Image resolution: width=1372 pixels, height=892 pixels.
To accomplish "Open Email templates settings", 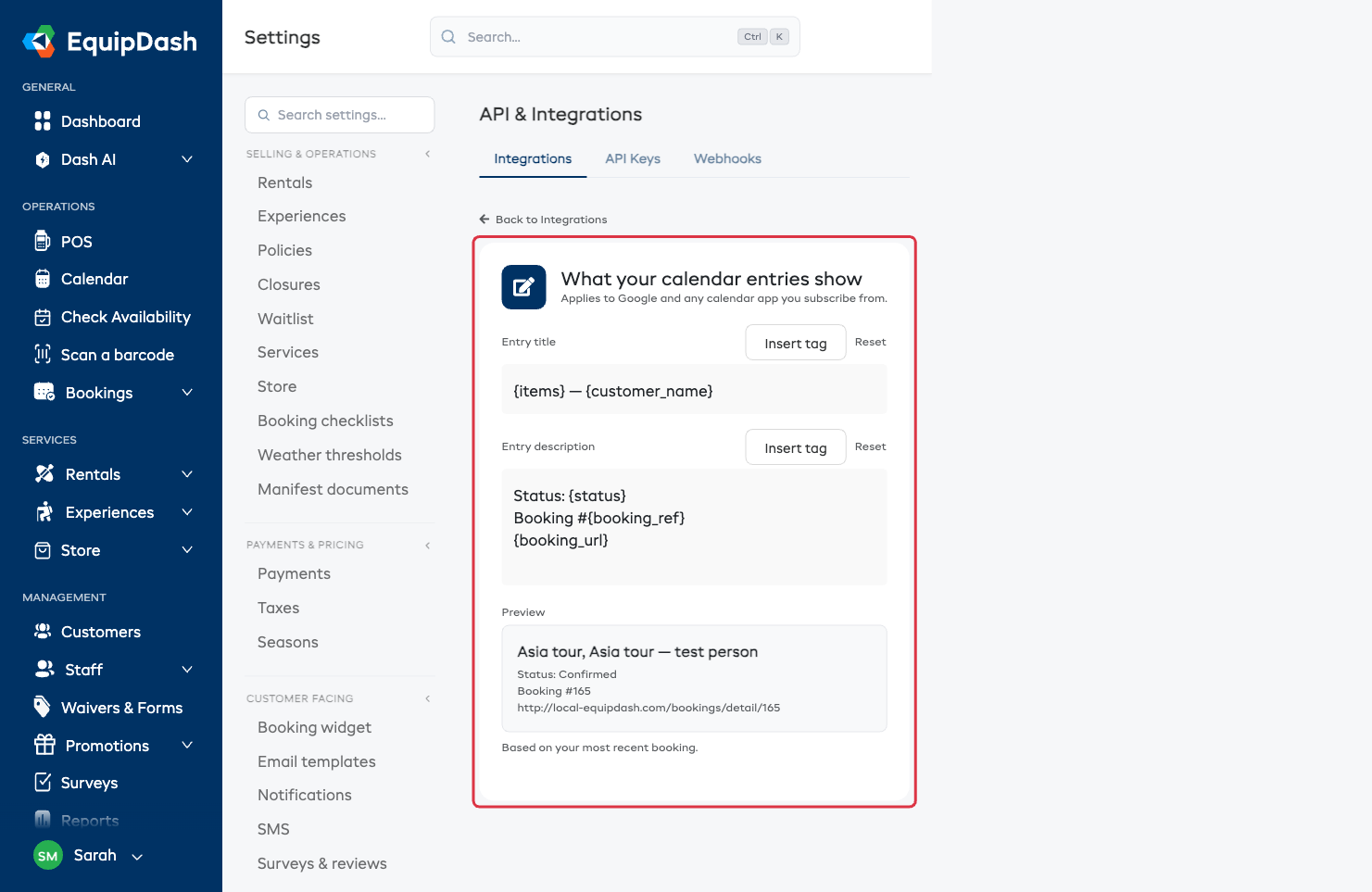I will (317, 761).
